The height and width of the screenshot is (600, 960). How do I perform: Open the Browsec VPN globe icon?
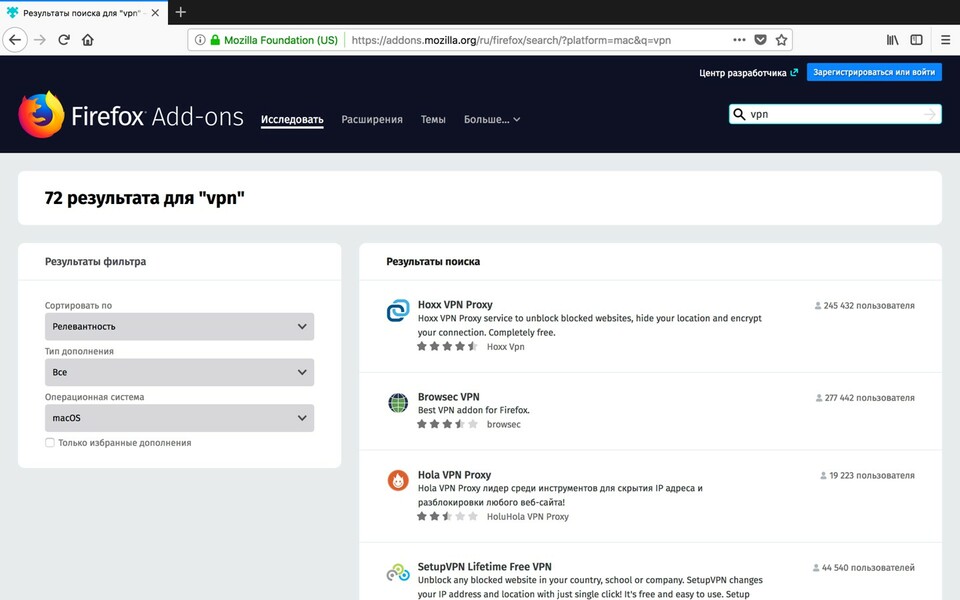pyautogui.click(x=398, y=403)
